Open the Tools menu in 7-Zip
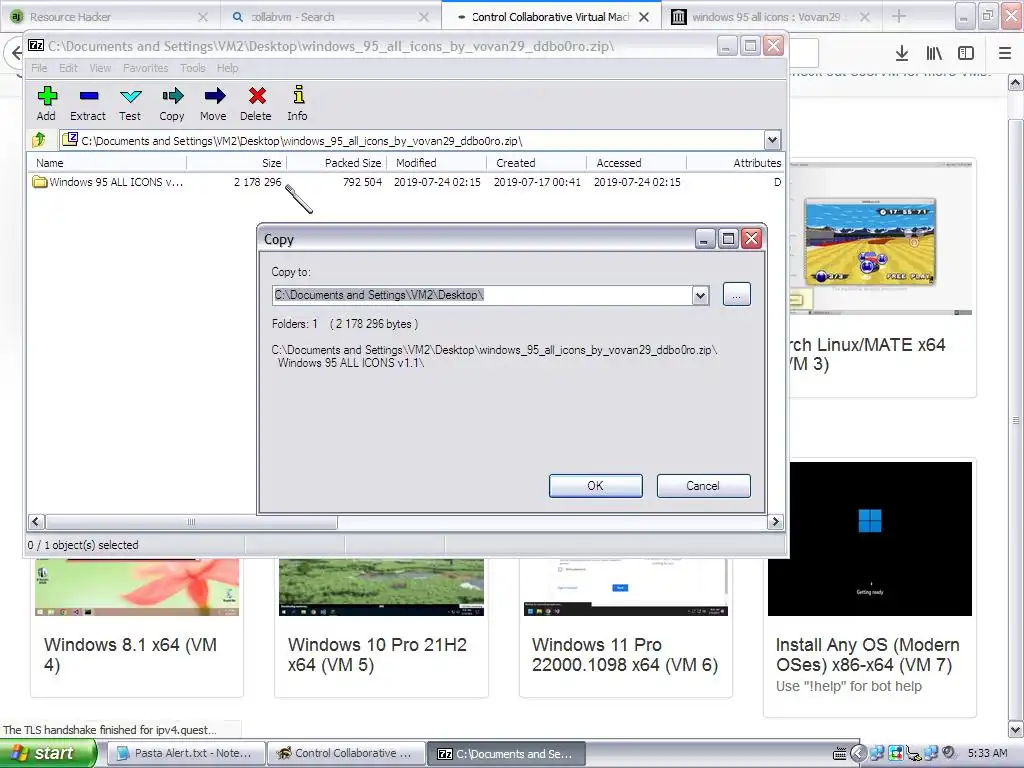Image resolution: width=1024 pixels, height=768 pixels. 193,68
